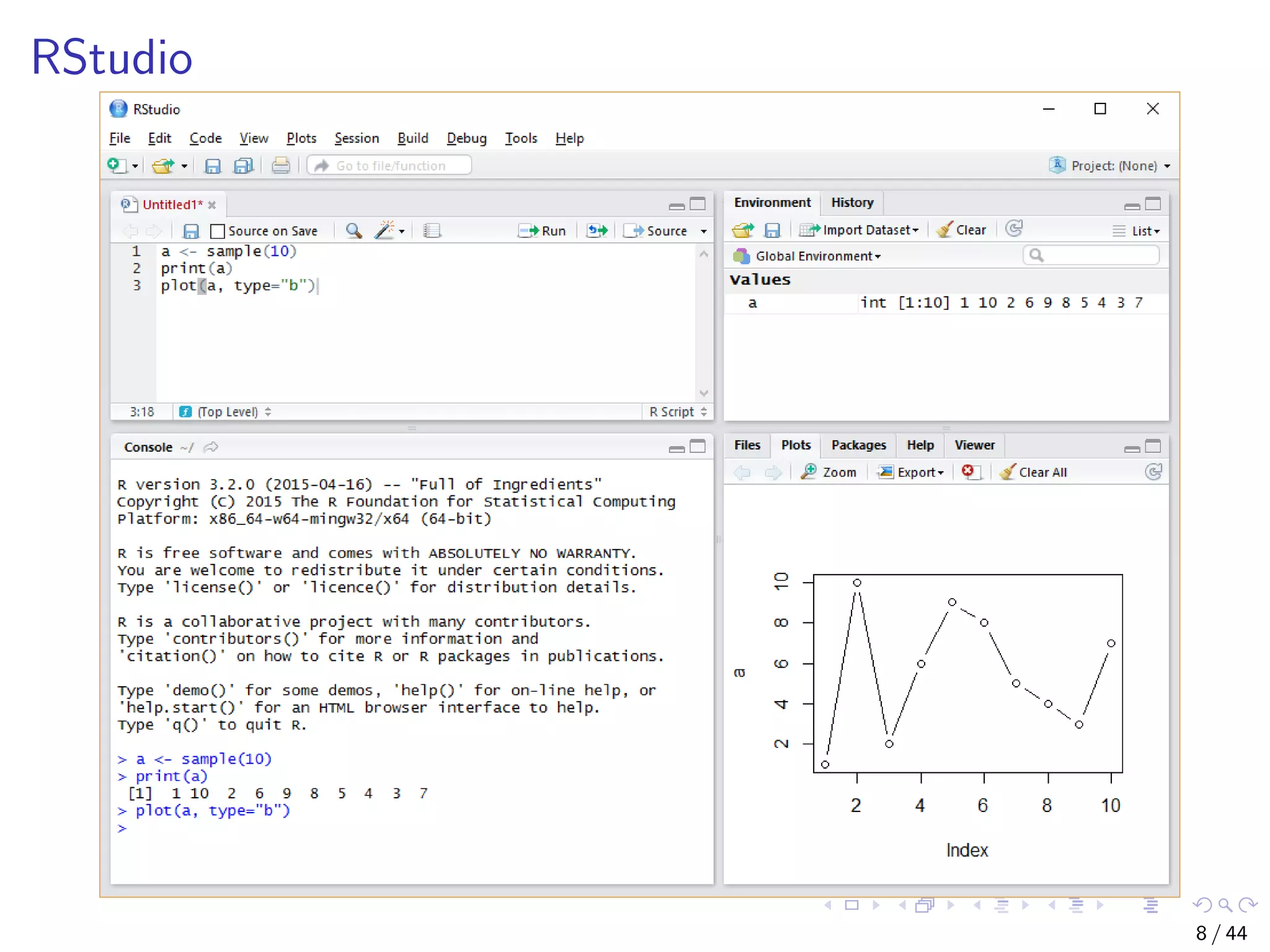Switch to the History tab
This screenshot has width=1270, height=952.
click(852, 203)
